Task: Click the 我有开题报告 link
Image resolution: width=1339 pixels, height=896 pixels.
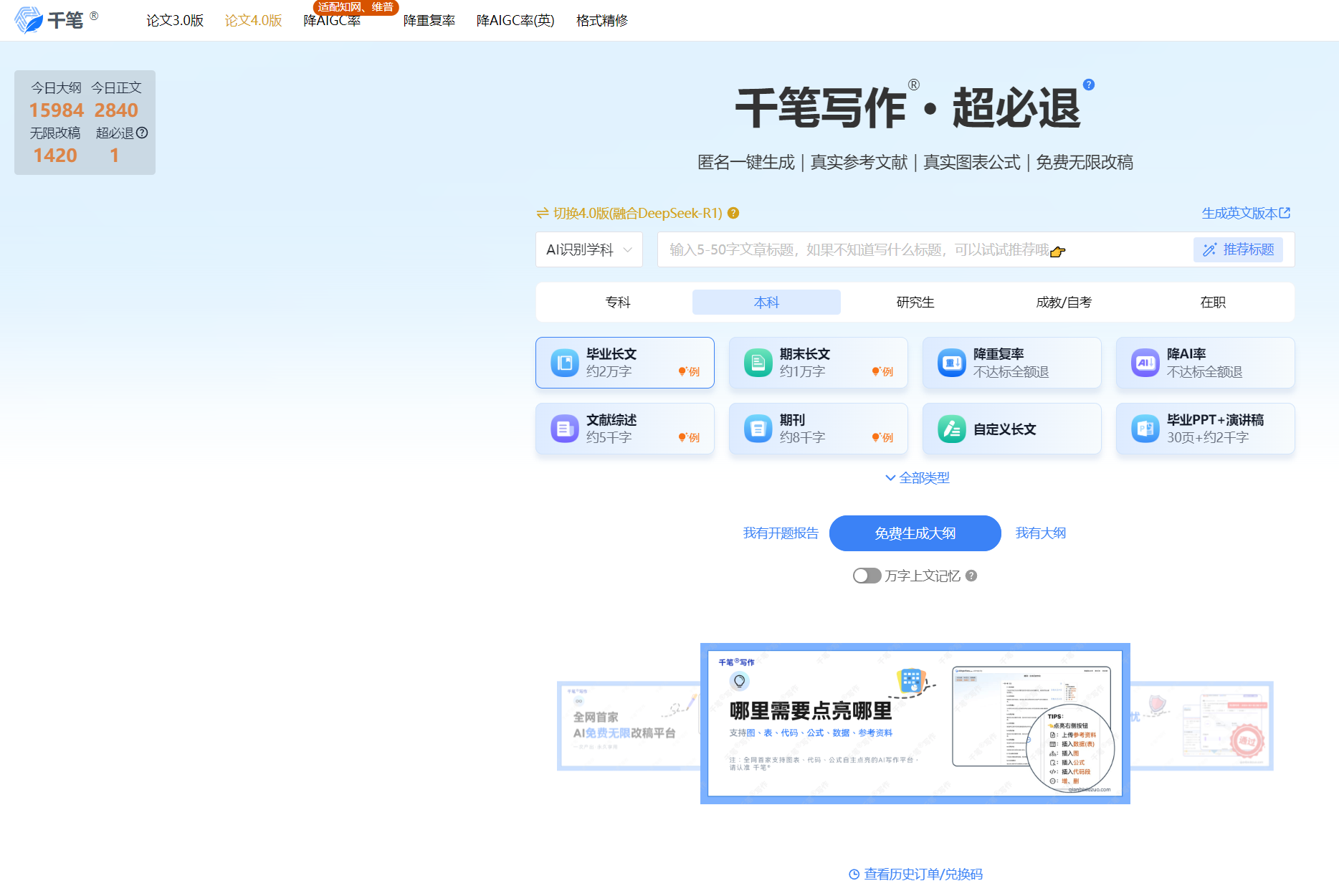Action: [781, 533]
